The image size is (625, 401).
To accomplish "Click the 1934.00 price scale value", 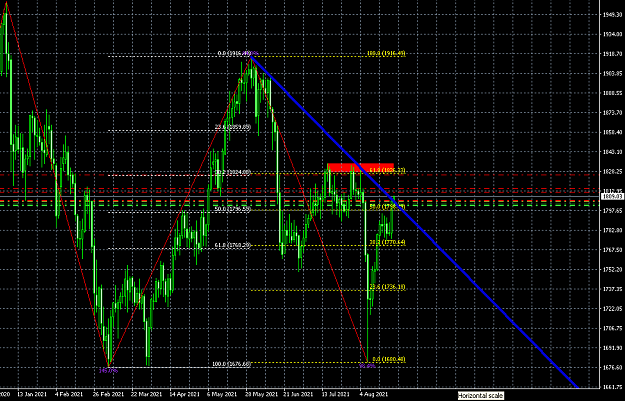I will tap(612, 34).
